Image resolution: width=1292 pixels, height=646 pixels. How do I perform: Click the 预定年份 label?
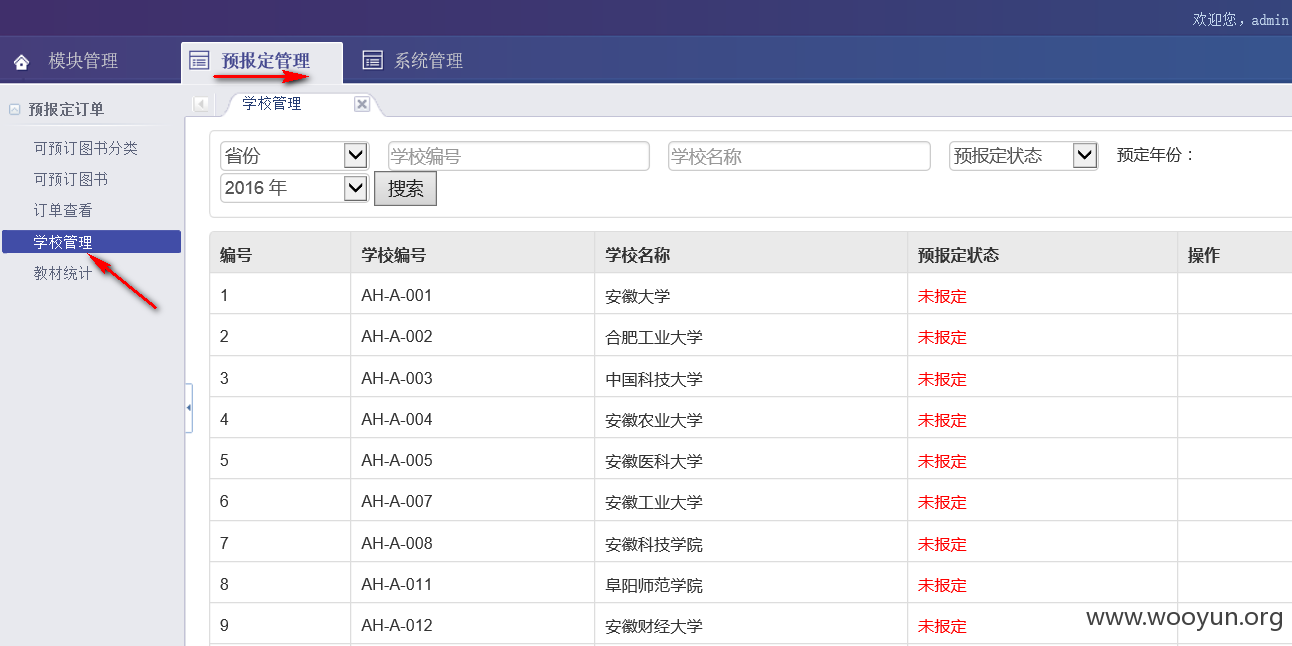pyautogui.click(x=1156, y=155)
